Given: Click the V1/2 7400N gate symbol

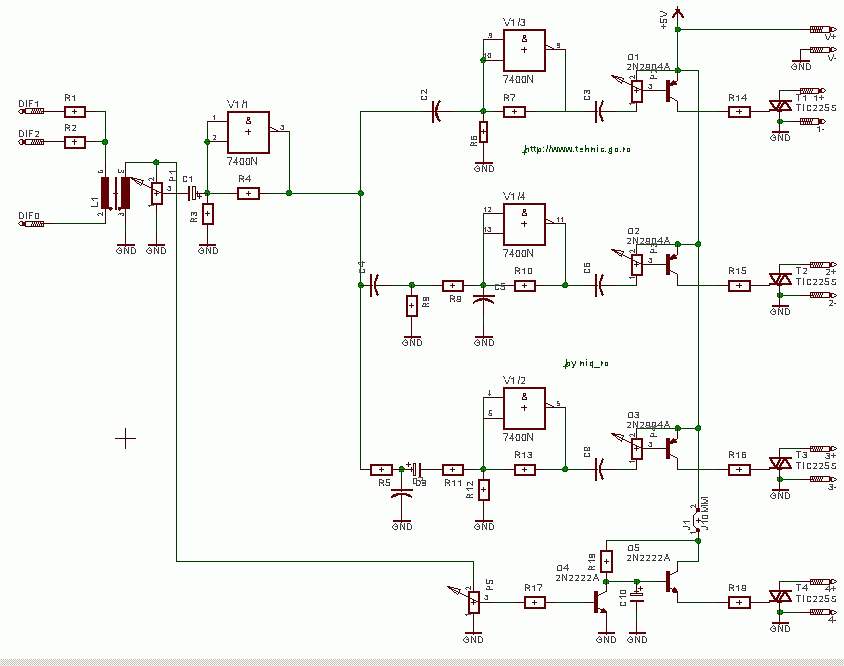Looking at the screenshot, I should click(x=524, y=408).
